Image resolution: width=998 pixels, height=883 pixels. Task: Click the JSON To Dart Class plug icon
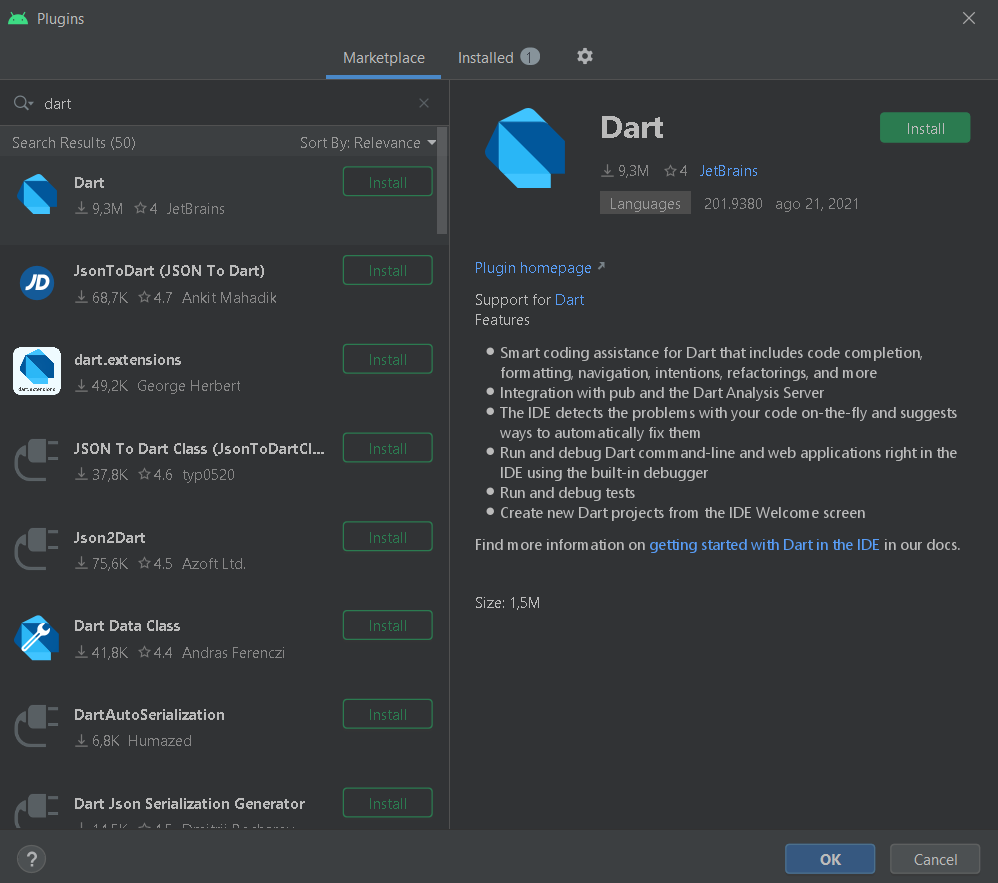pos(37,460)
